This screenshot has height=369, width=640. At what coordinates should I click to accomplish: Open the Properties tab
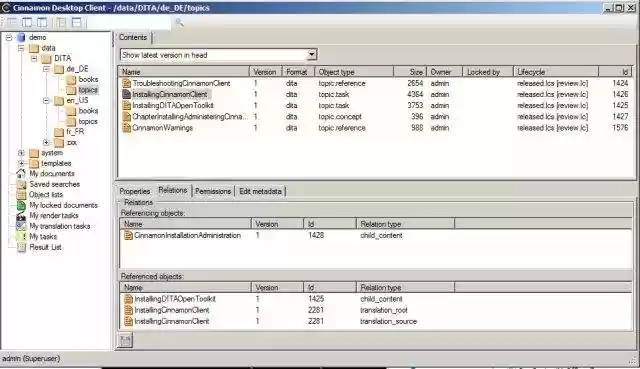(135, 191)
